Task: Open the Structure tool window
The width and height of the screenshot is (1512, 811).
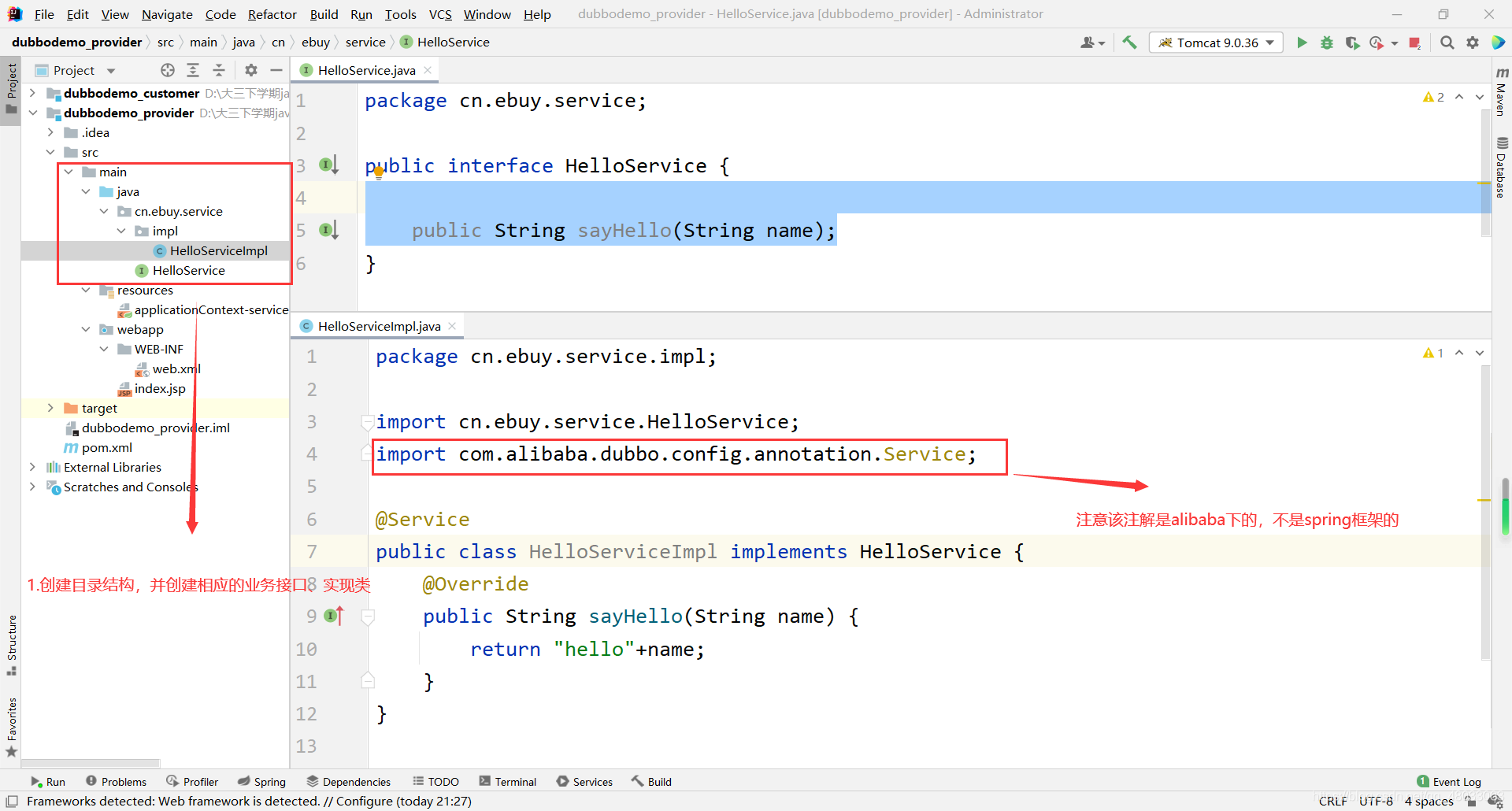Action: coord(11,645)
